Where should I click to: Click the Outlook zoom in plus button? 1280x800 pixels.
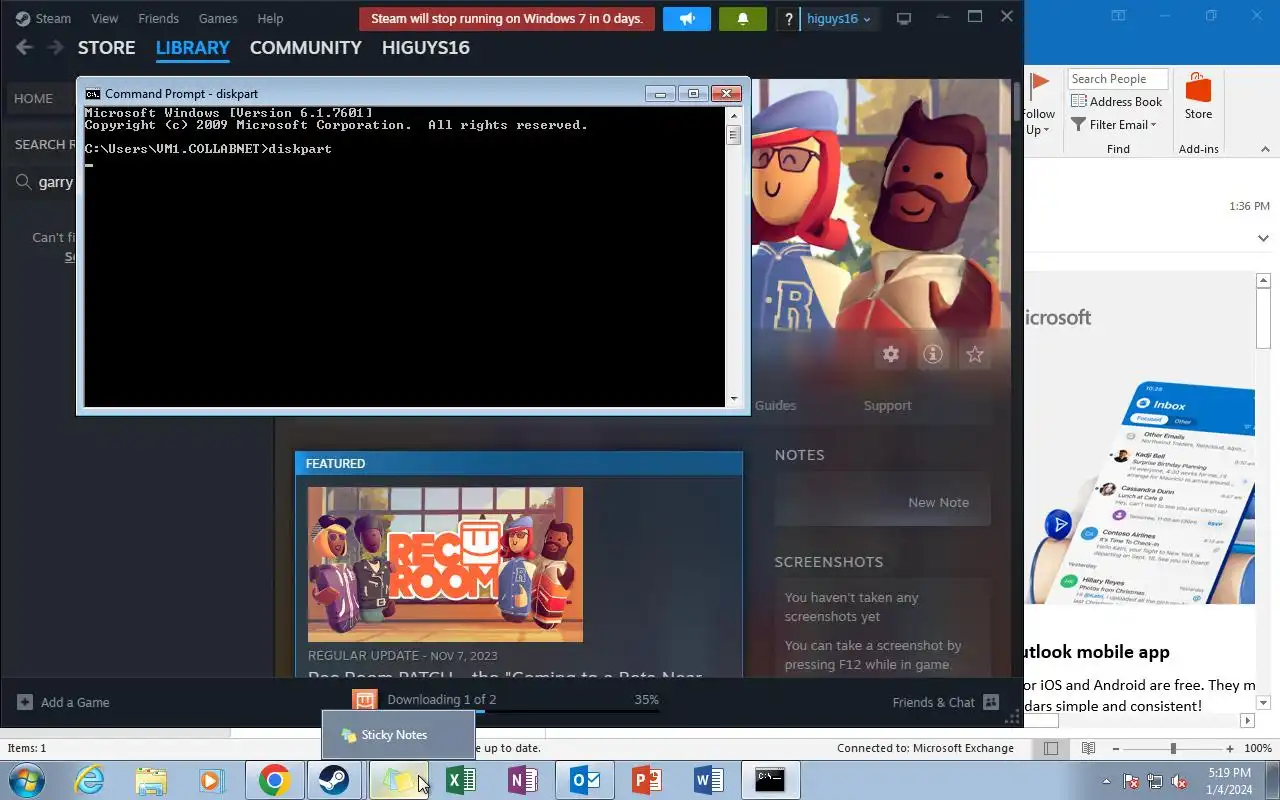(1229, 748)
